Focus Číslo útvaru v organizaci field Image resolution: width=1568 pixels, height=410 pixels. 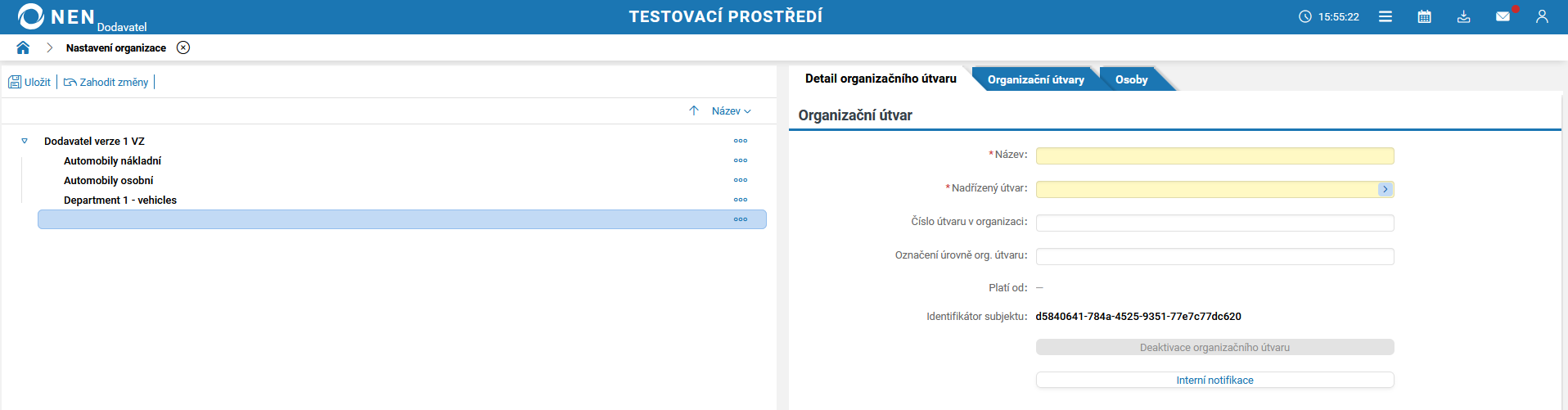click(x=1214, y=223)
